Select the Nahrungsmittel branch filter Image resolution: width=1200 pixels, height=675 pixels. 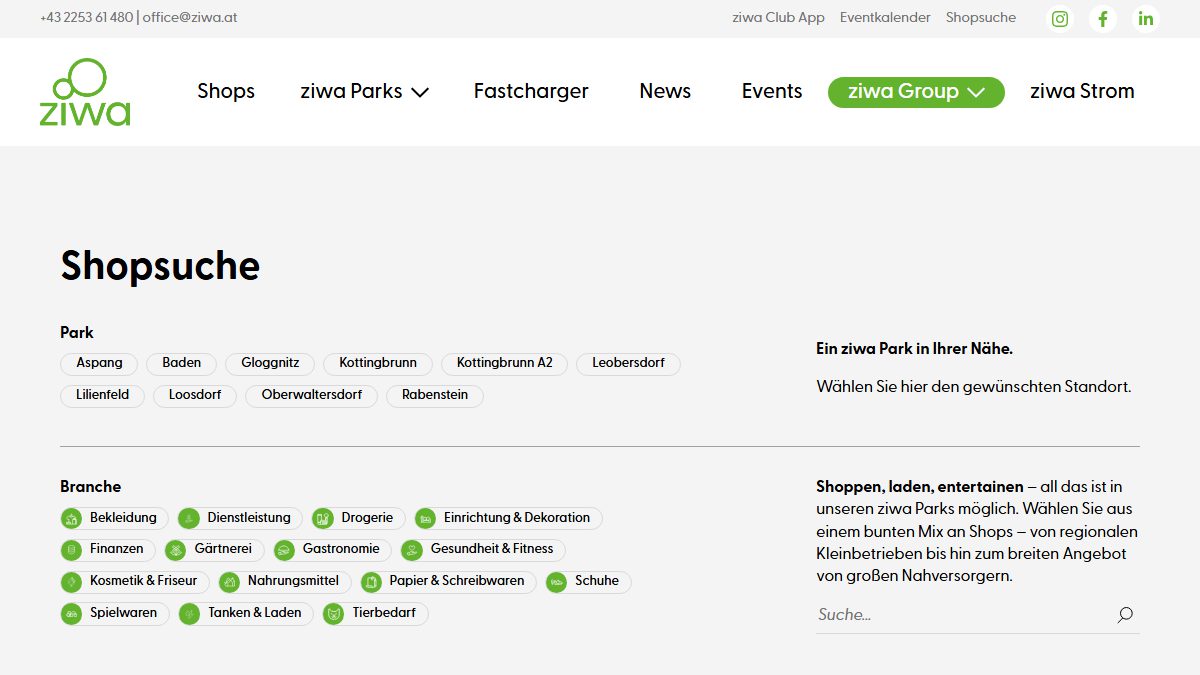pyautogui.click(x=284, y=582)
